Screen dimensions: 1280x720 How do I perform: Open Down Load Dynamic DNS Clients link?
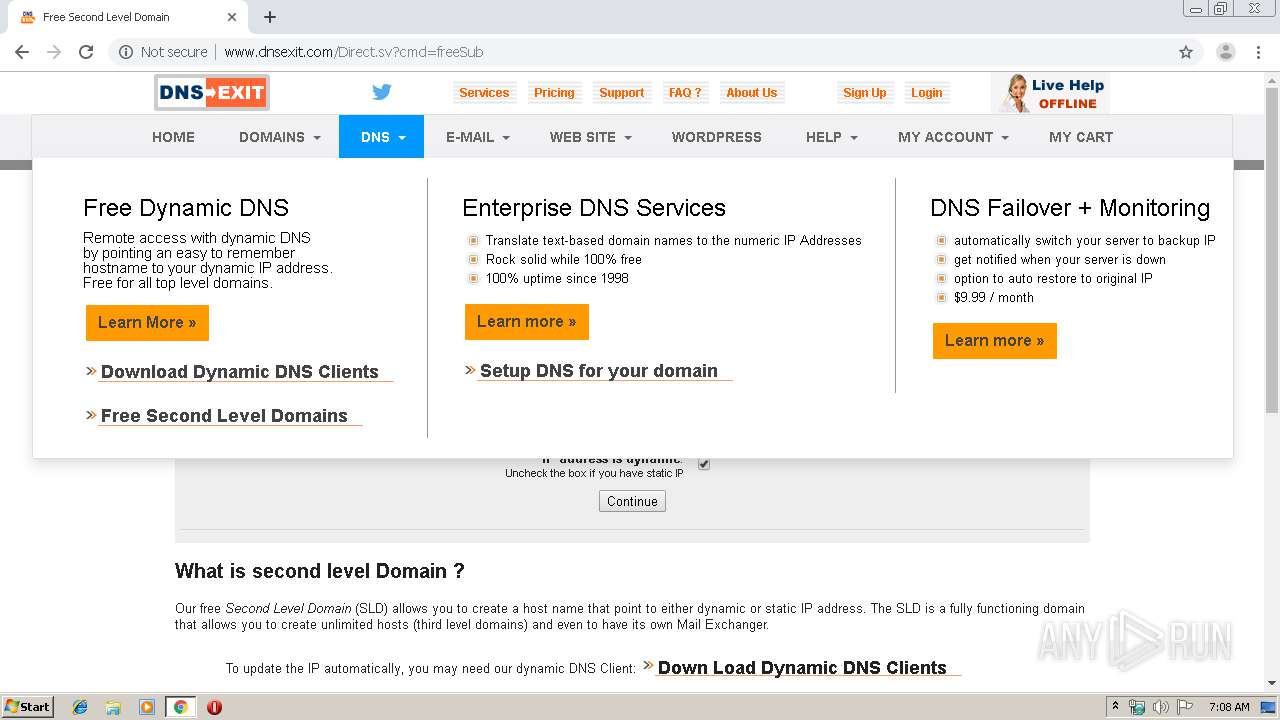pos(802,668)
